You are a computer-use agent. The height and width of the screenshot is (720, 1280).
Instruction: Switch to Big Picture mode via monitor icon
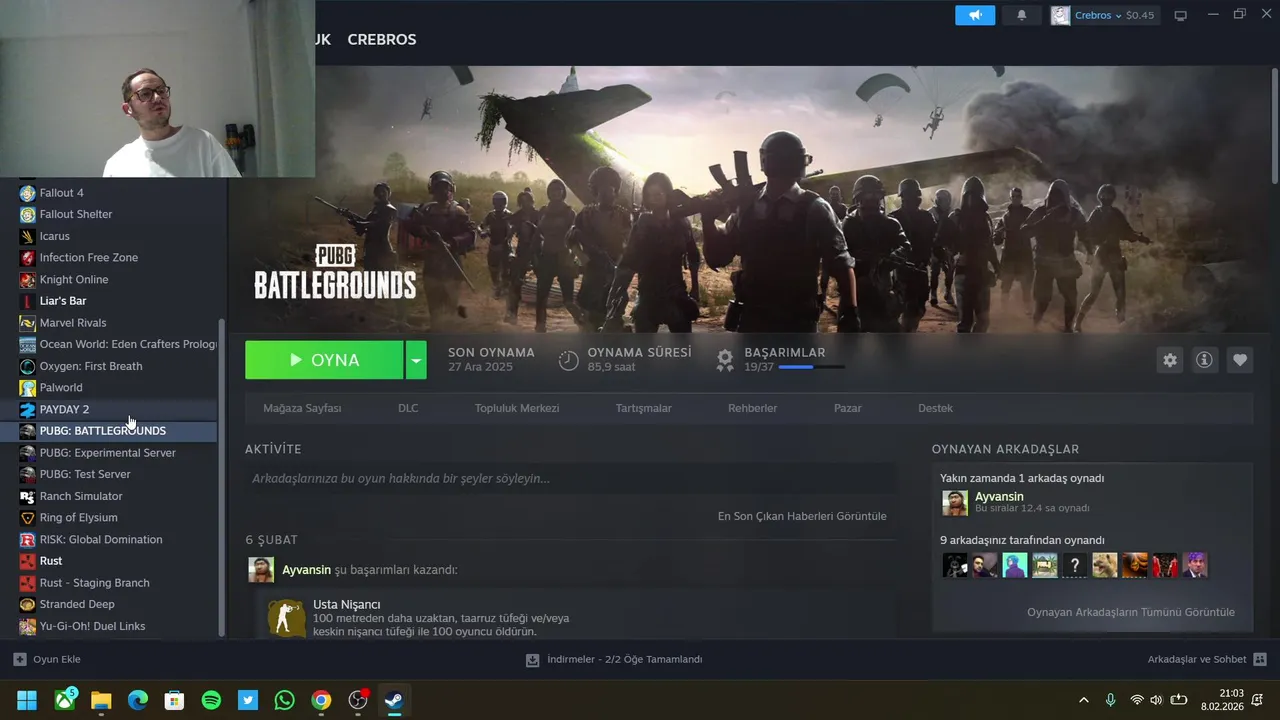click(1180, 15)
